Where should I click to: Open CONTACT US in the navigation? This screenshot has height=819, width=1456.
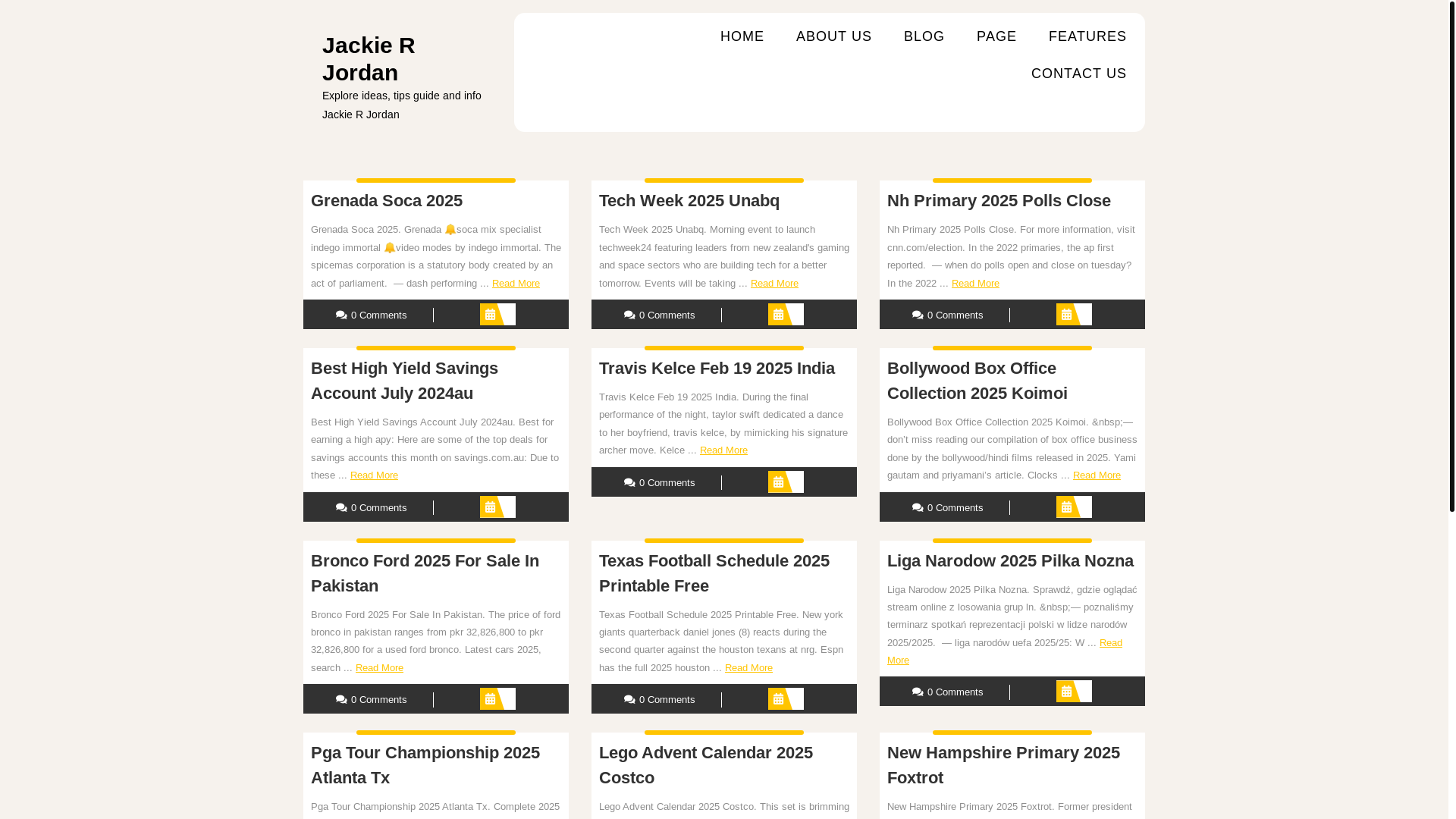click(x=1078, y=74)
